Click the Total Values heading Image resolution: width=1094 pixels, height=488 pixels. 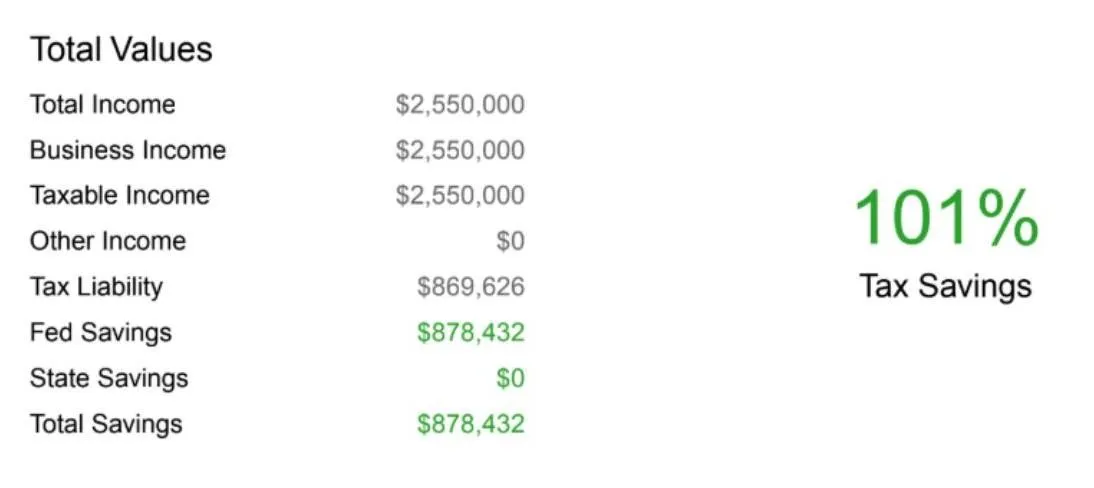coord(121,50)
